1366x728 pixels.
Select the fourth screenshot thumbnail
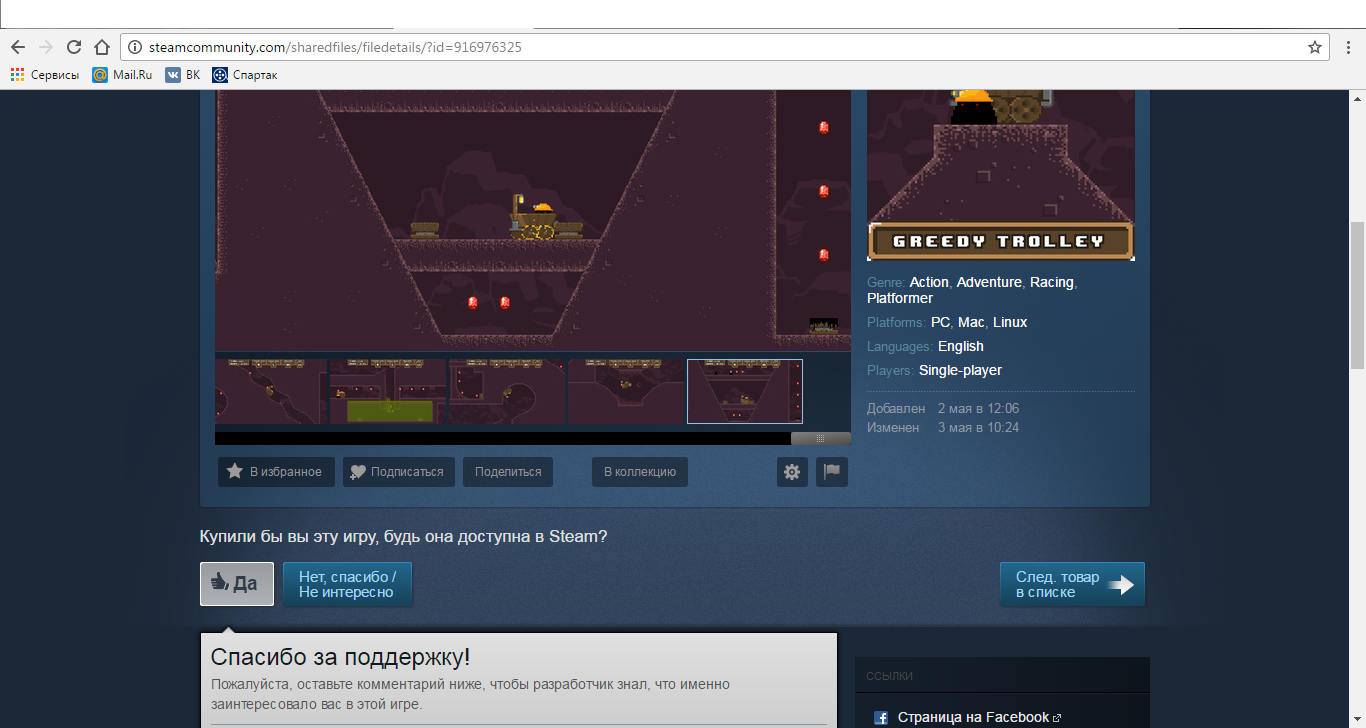pyautogui.click(x=626, y=392)
